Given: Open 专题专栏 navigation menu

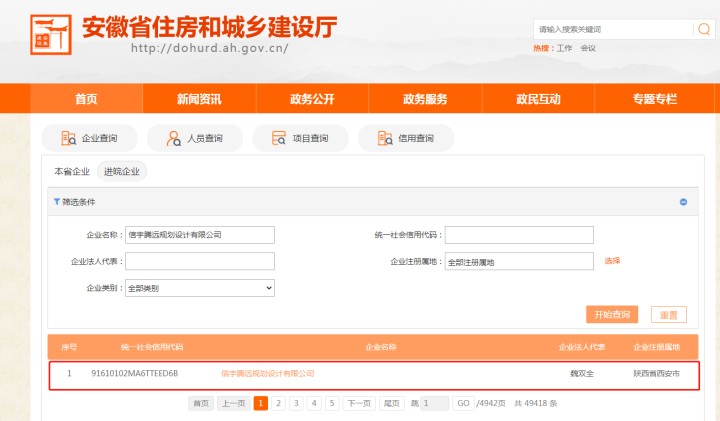Looking at the screenshot, I should (x=654, y=99).
